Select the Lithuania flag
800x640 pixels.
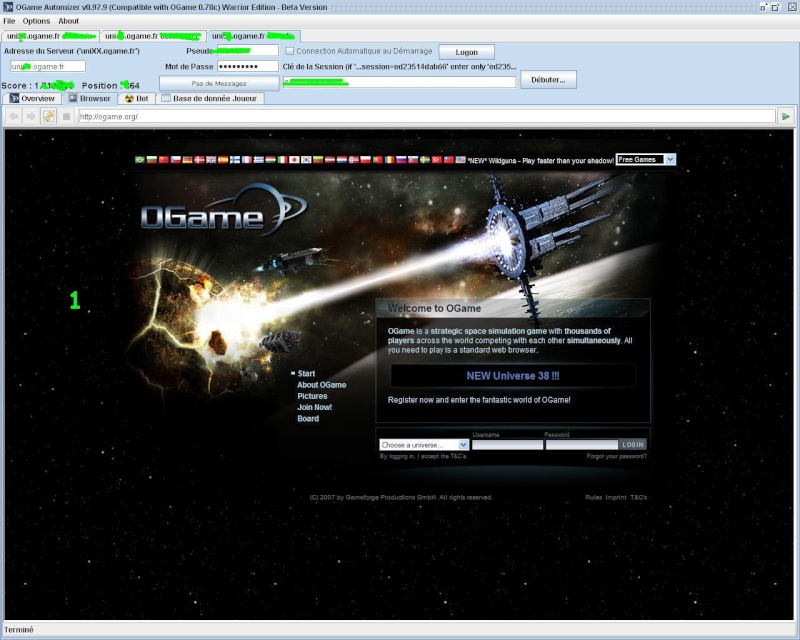(x=318, y=160)
